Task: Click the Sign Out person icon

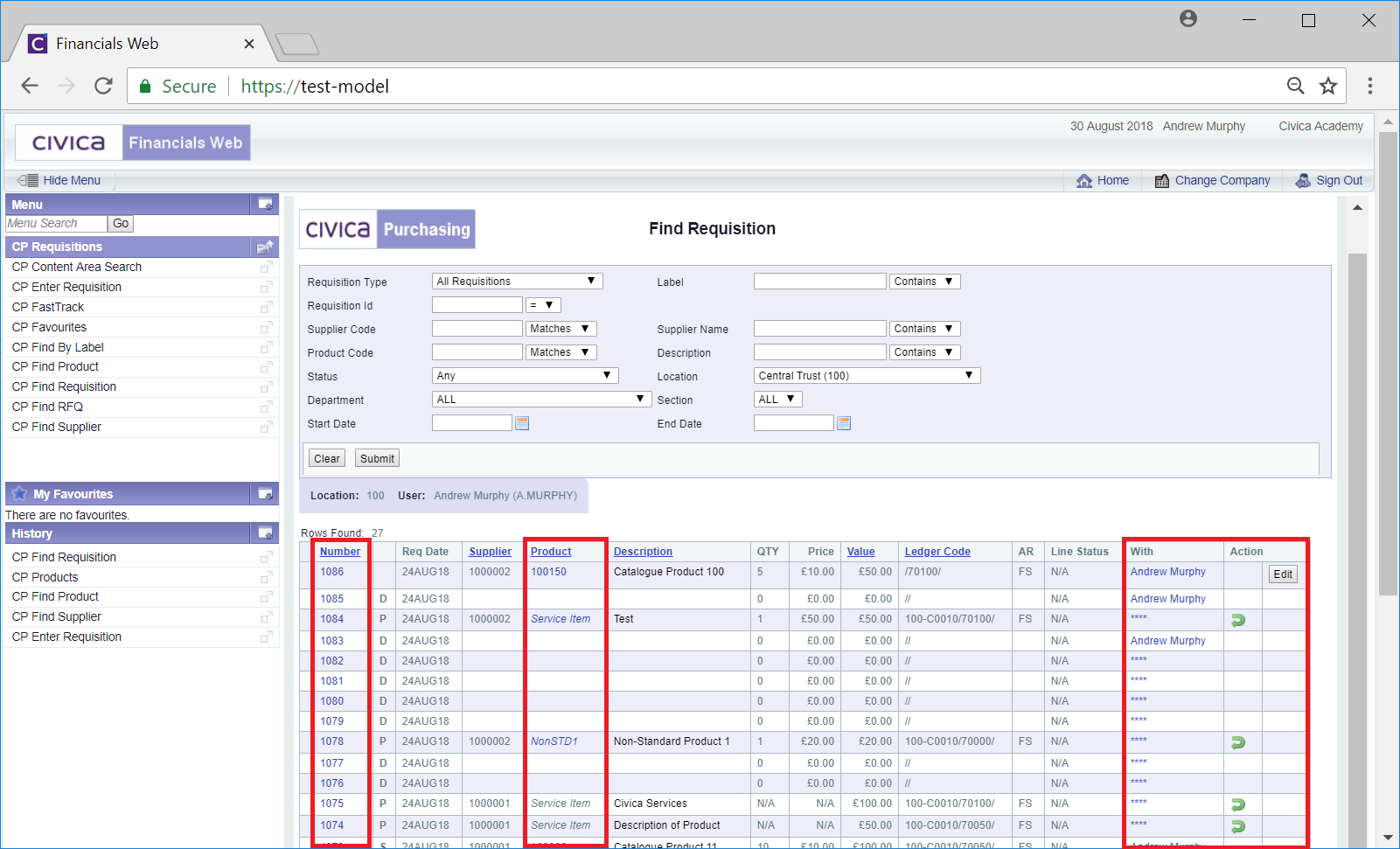Action: (x=1303, y=181)
